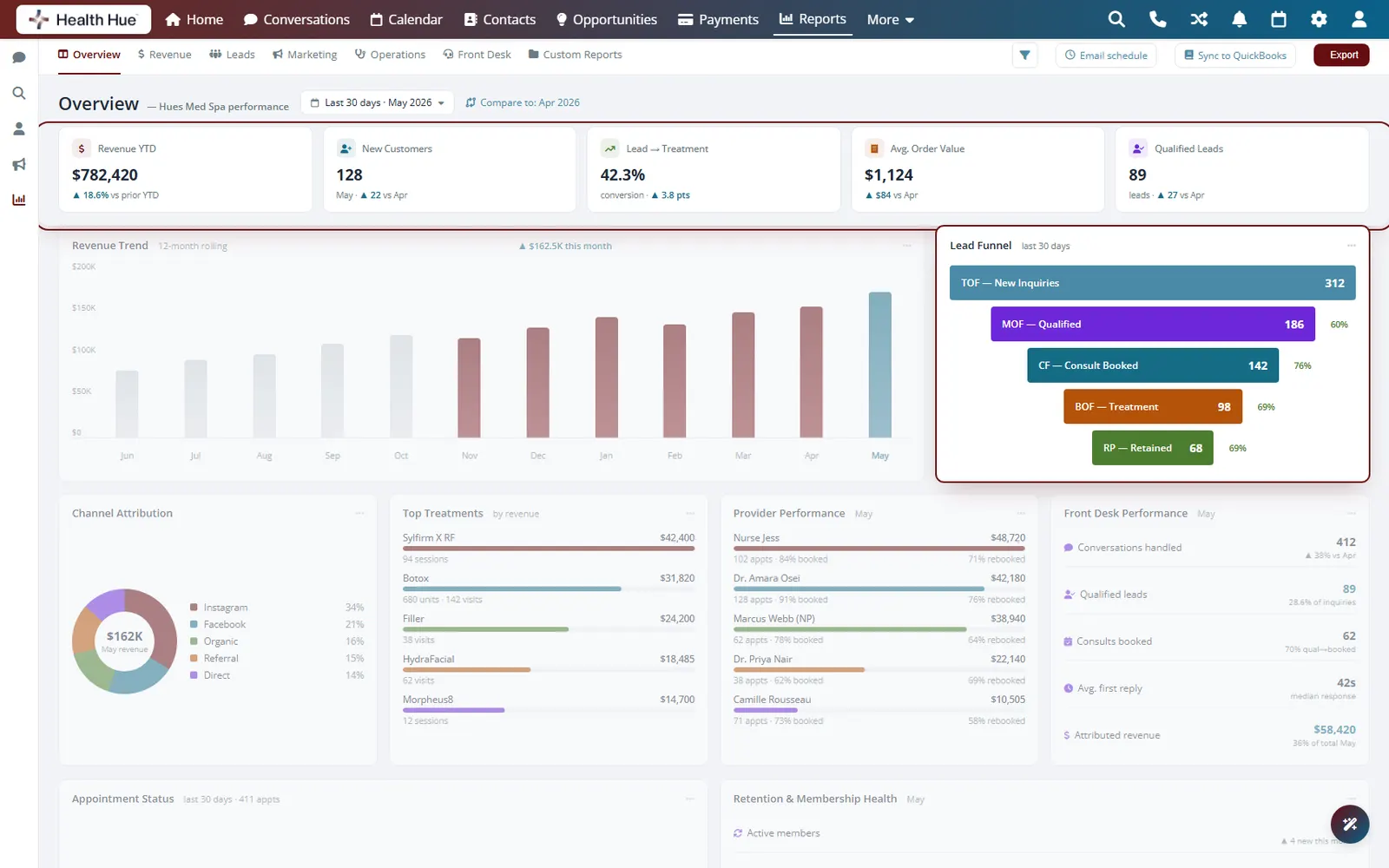1389x868 pixels.
Task: Switch to the Front Desk tab
Action: coord(477,55)
